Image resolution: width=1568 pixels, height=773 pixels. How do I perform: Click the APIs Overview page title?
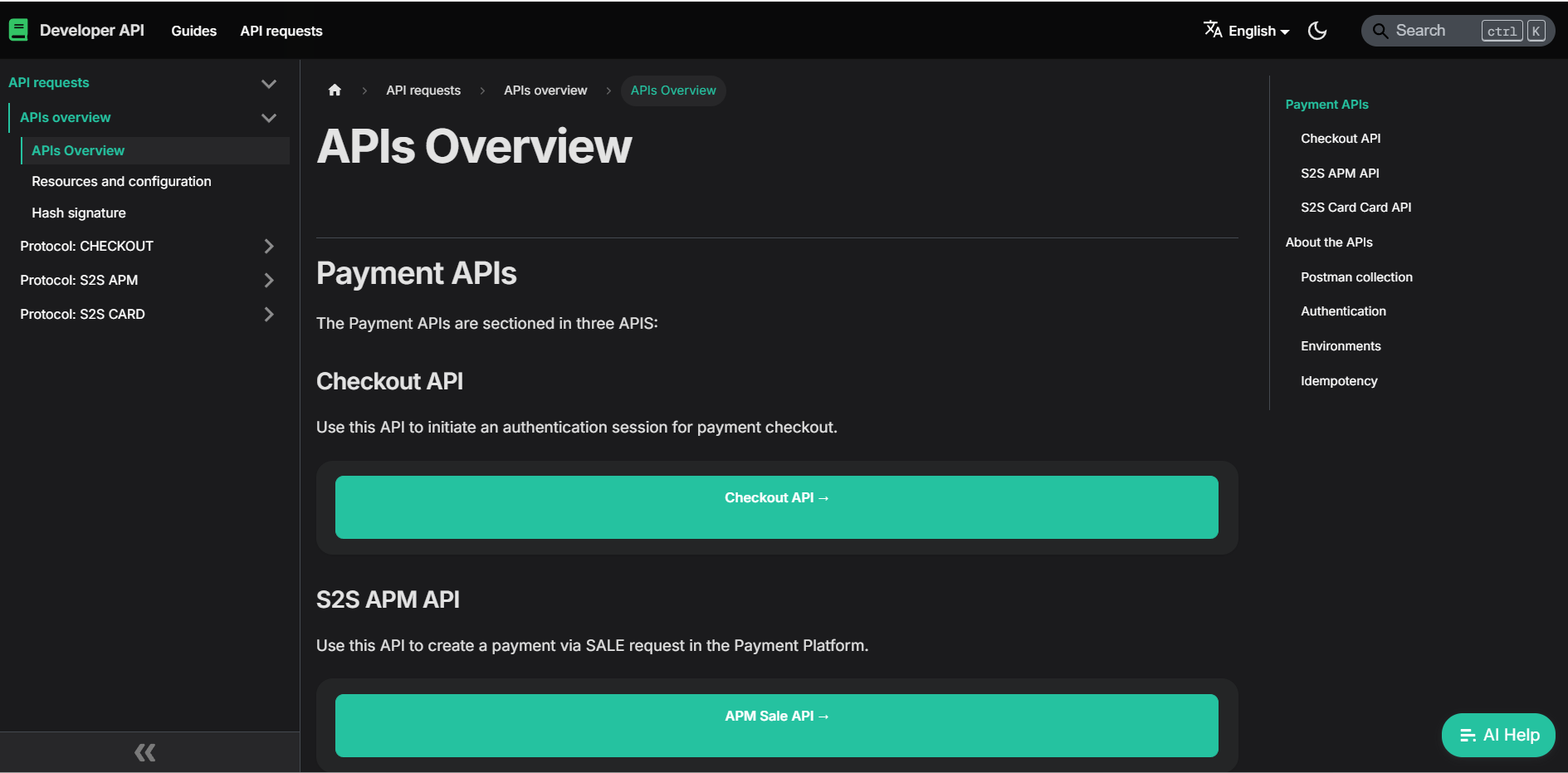click(x=474, y=146)
